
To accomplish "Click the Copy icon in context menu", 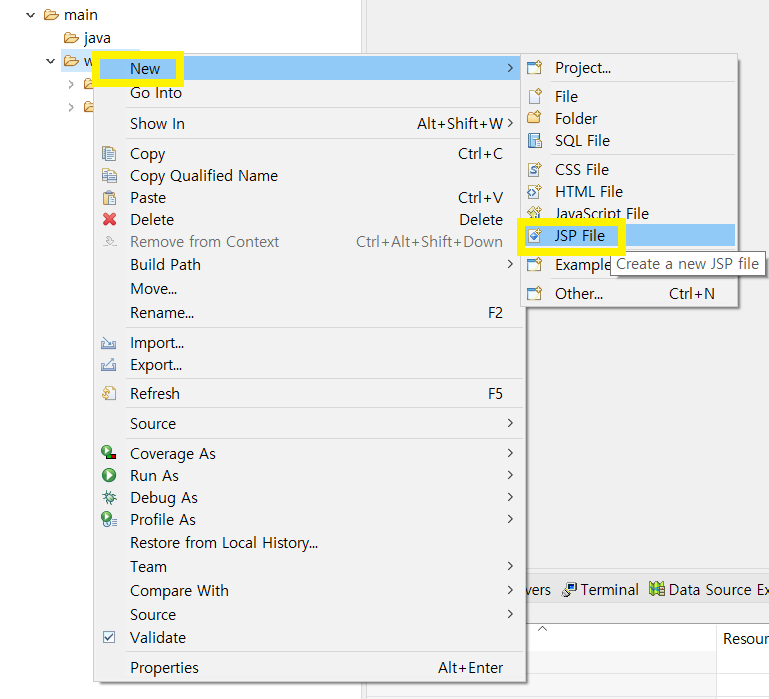I will [109, 154].
